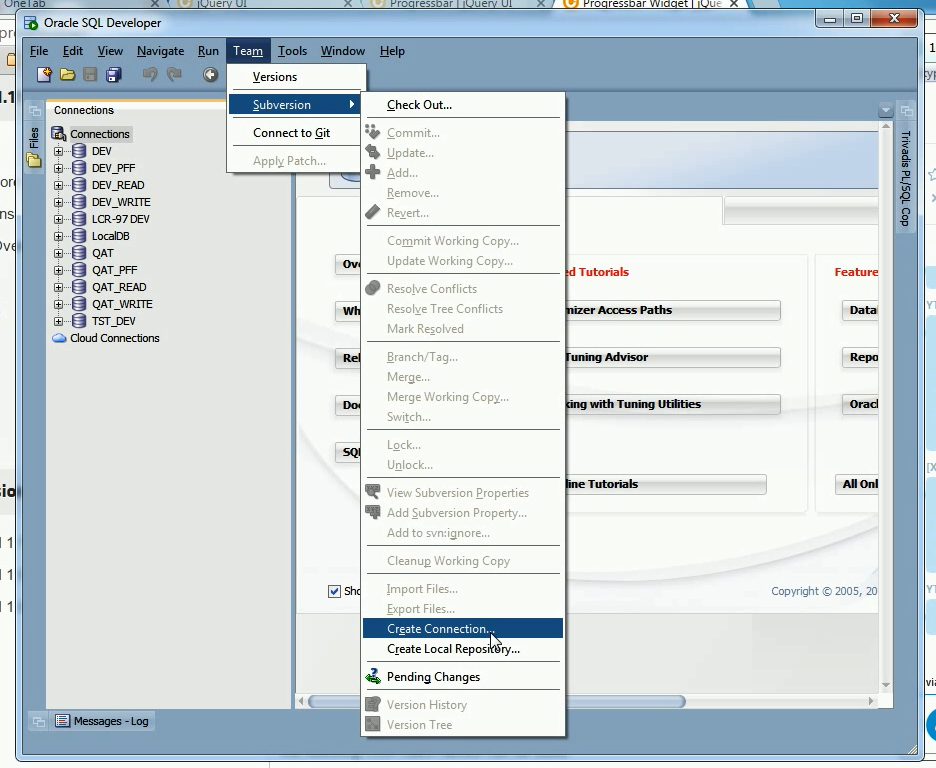Screen dimensions: 936x768
Task: Click the Back navigation toolbar icon
Action: tap(210, 75)
